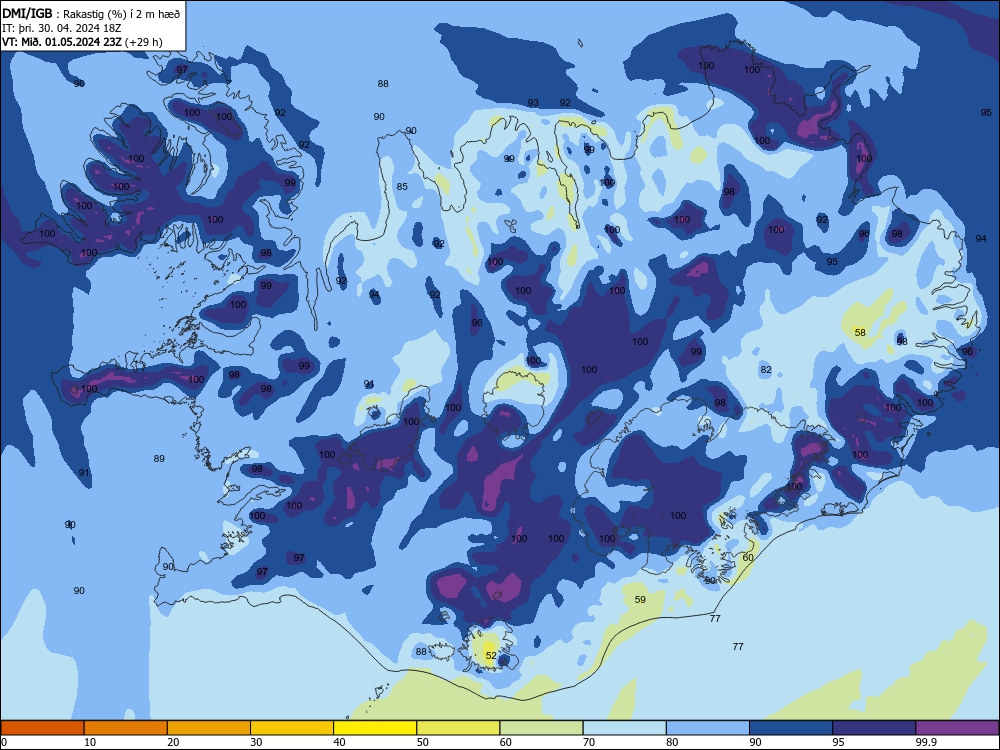
Task: Click the 'VT: Mið. 01.05.2024 23Z' valid time
Action: click(62, 42)
